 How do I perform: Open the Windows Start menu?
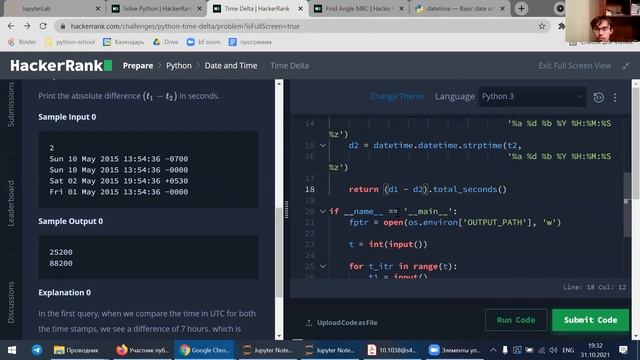click(12, 350)
